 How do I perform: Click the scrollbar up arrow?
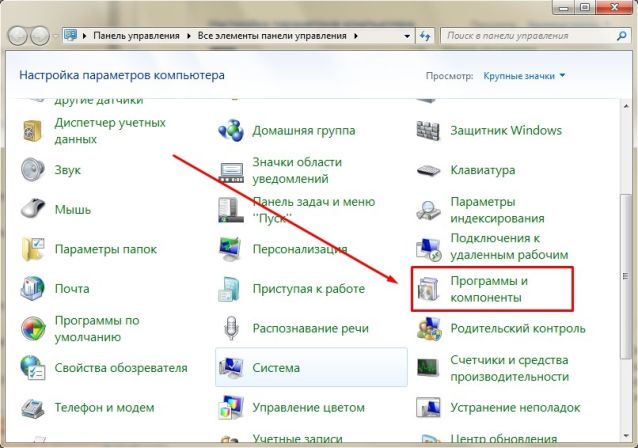pos(626,106)
